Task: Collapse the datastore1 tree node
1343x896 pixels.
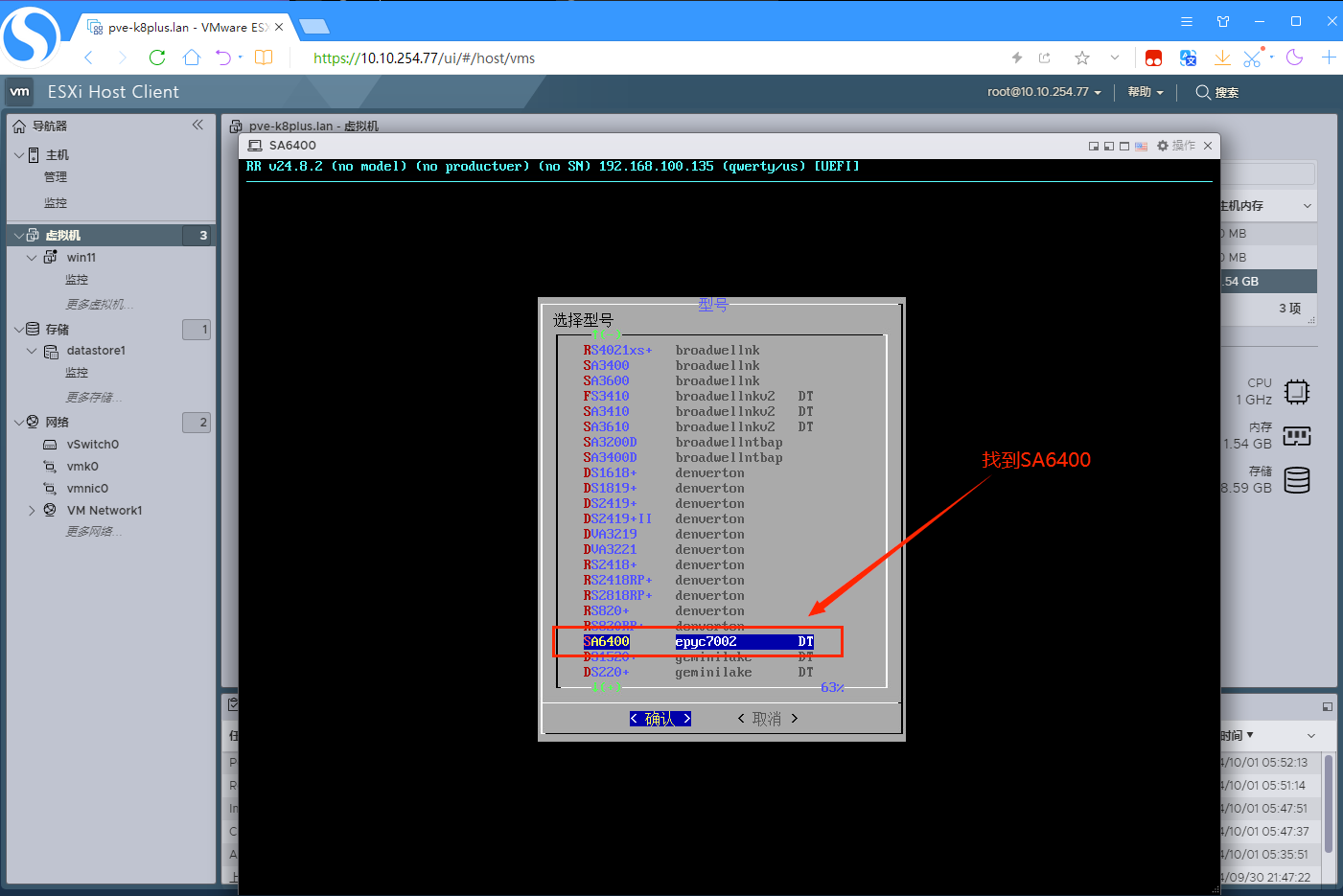Action: point(32,351)
